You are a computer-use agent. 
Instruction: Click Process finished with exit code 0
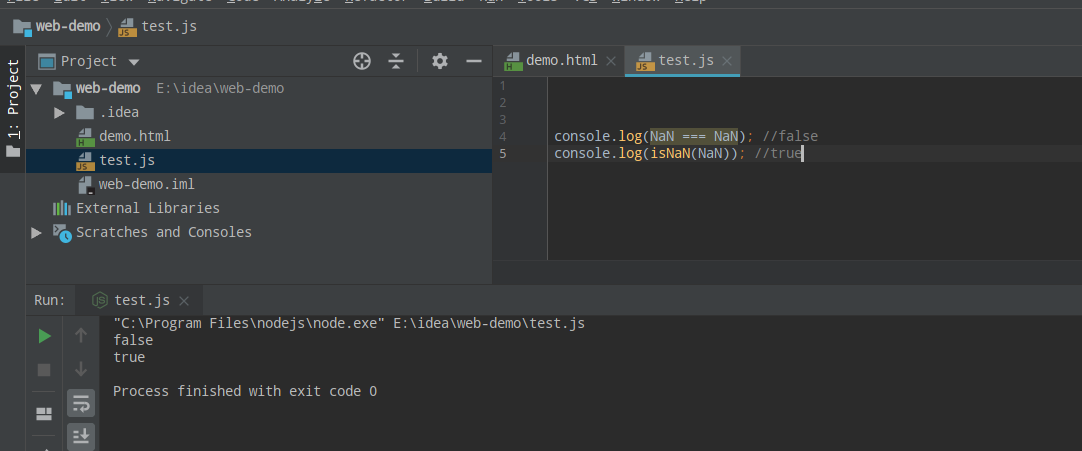pyautogui.click(x=245, y=391)
